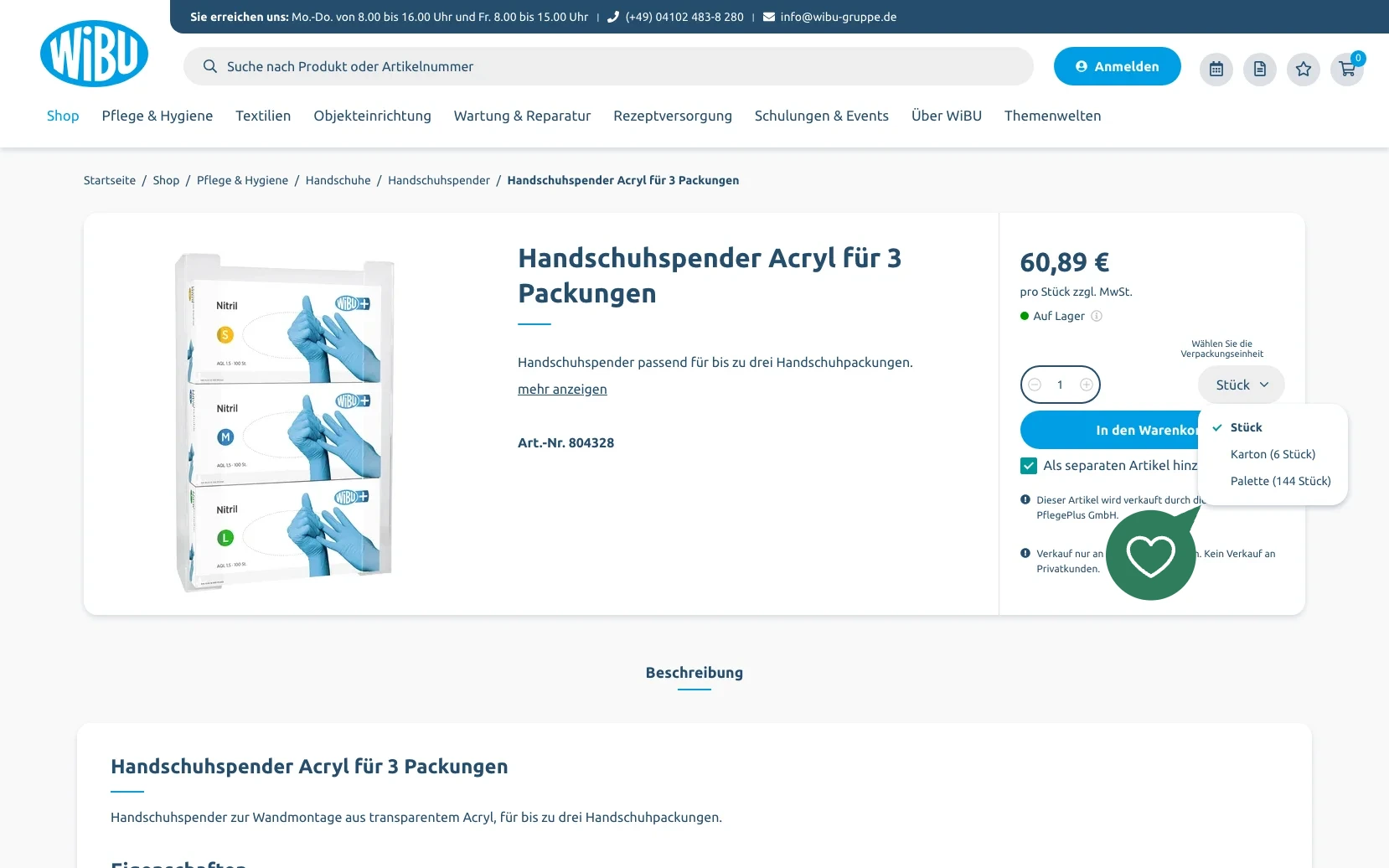Go to Handschuhe breadcrumb
Screen dimensions: 1389x868
point(338,180)
